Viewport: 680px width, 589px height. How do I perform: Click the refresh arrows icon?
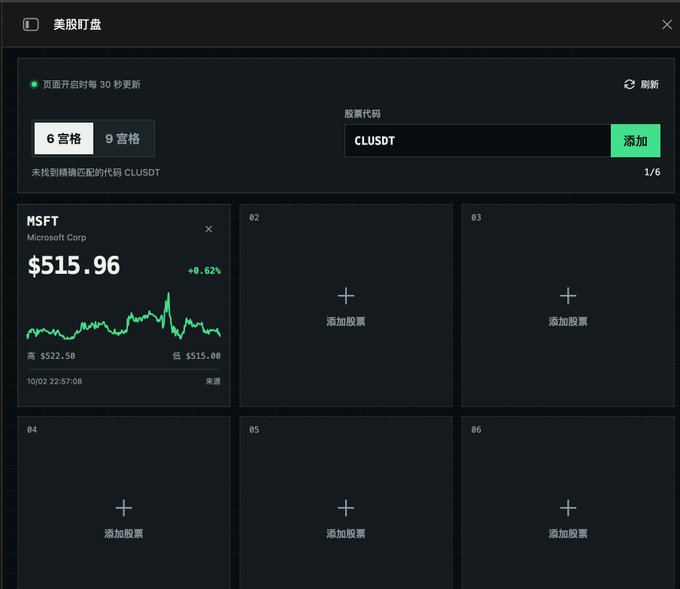(x=629, y=84)
